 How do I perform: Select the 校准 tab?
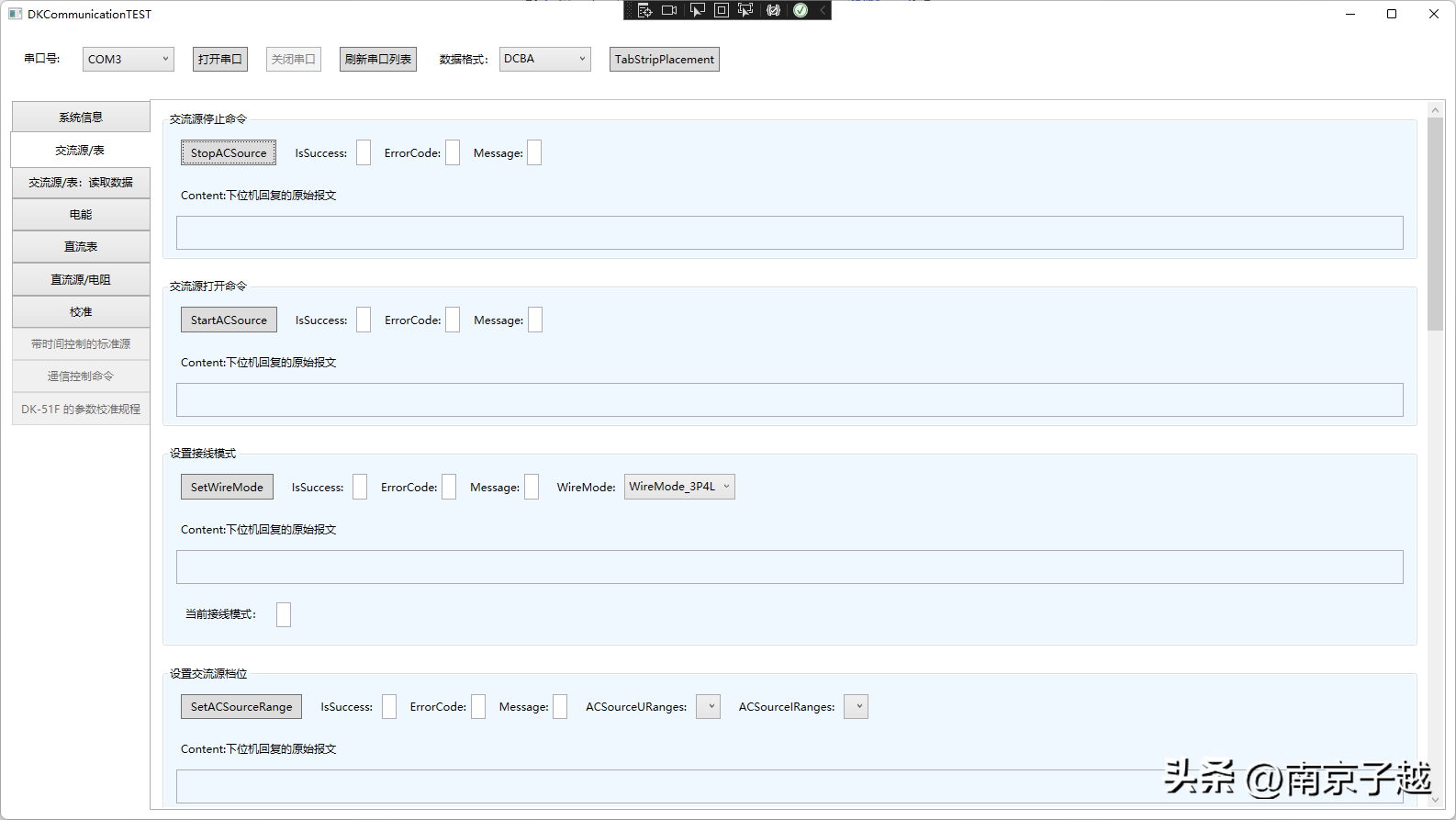click(x=81, y=312)
